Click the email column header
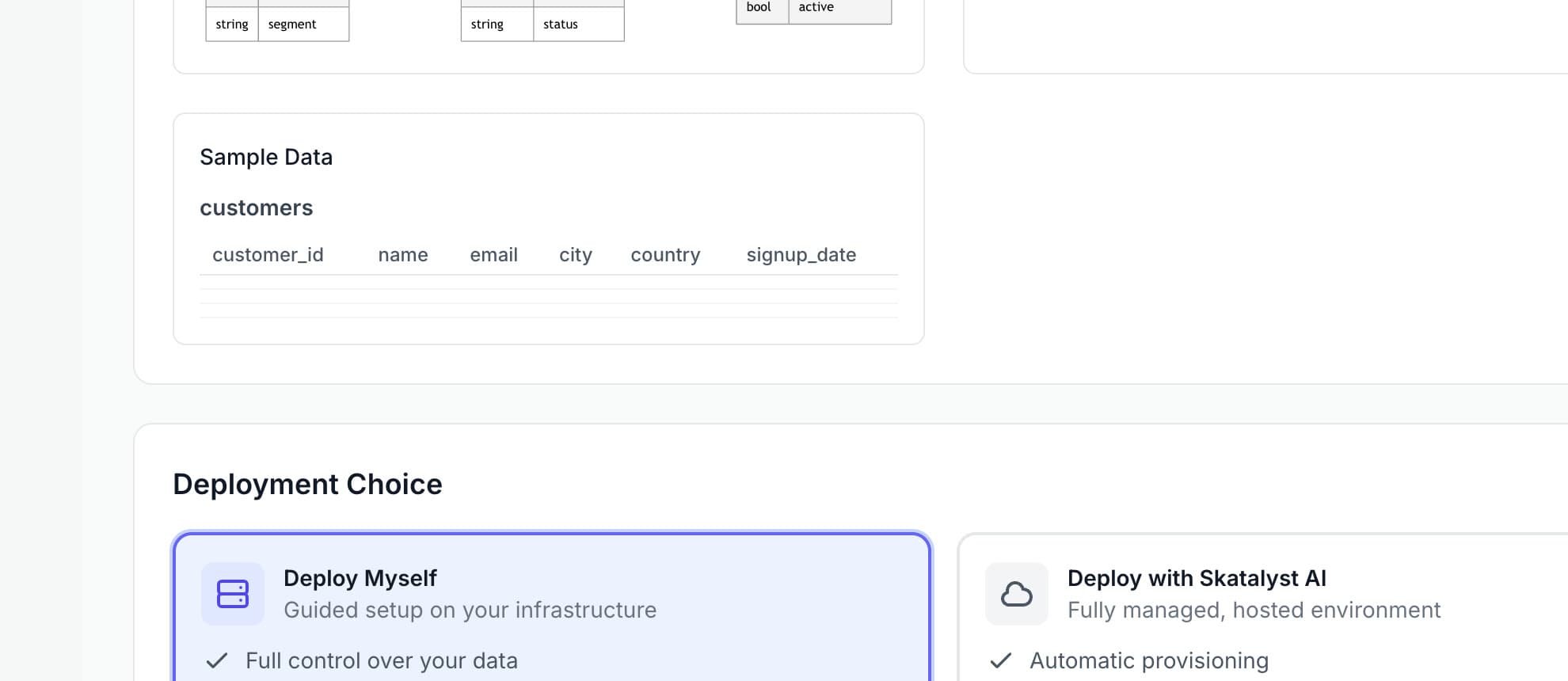Image resolution: width=1568 pixels, height=681 pixels. click(493, 255)
